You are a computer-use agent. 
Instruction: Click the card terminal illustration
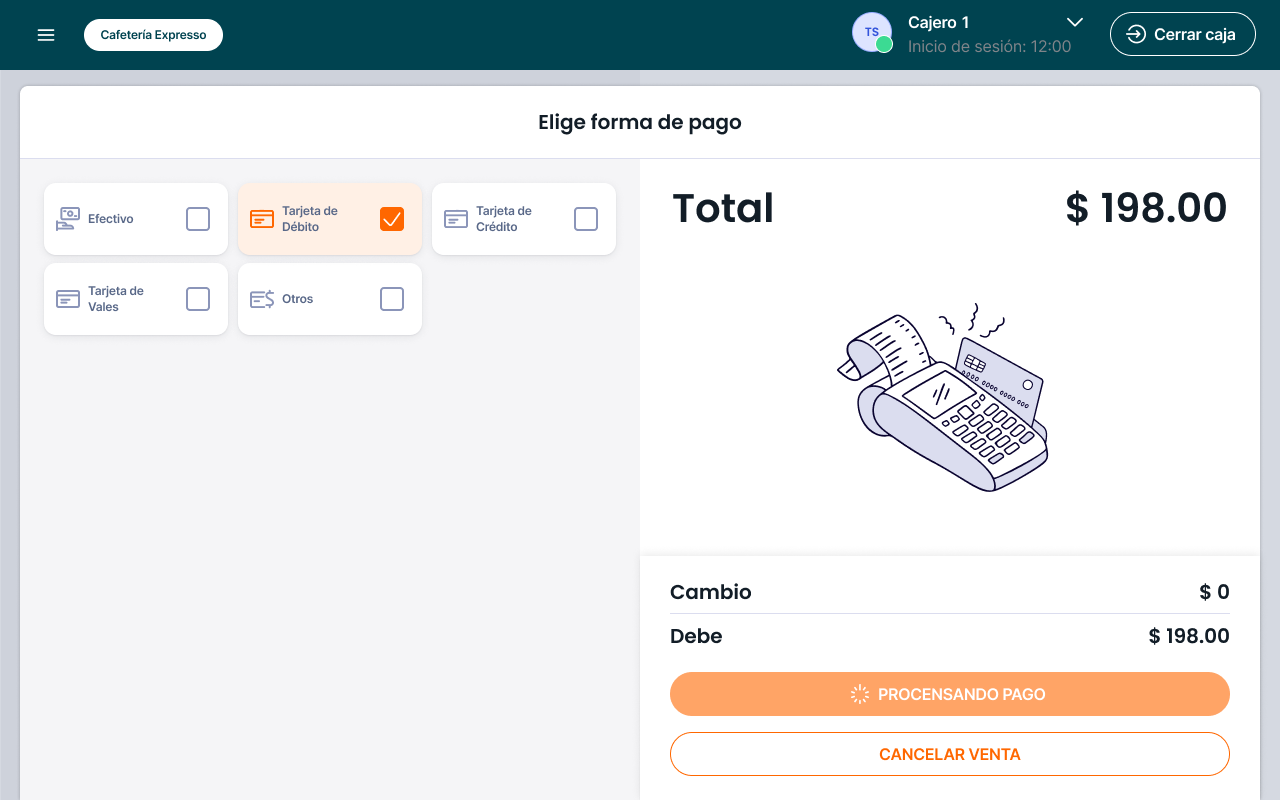tap(944, 398)
